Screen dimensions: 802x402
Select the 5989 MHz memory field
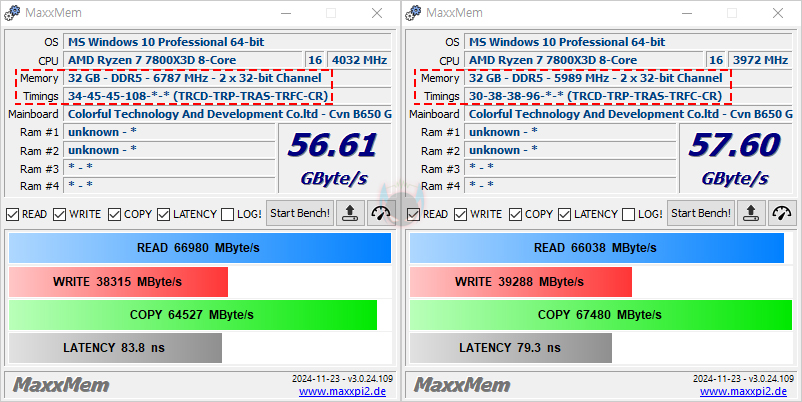tap(628, 78)
